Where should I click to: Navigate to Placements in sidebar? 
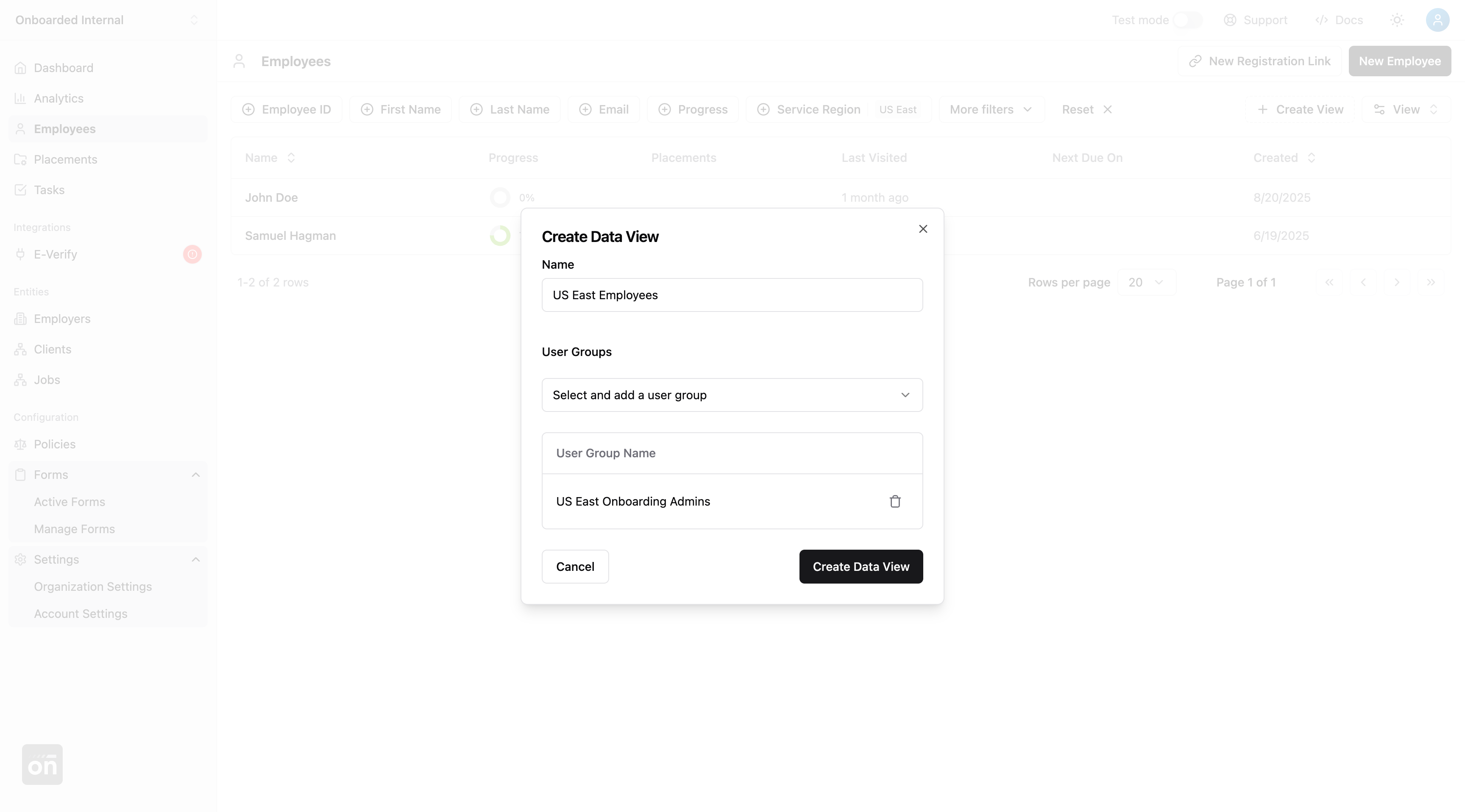coord(65,159)
